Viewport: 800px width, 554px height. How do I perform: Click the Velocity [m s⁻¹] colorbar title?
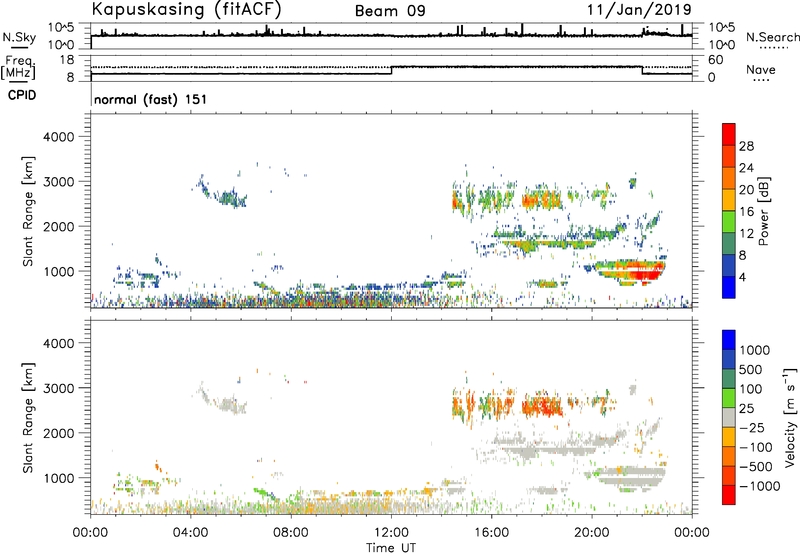tap(790, 417)
